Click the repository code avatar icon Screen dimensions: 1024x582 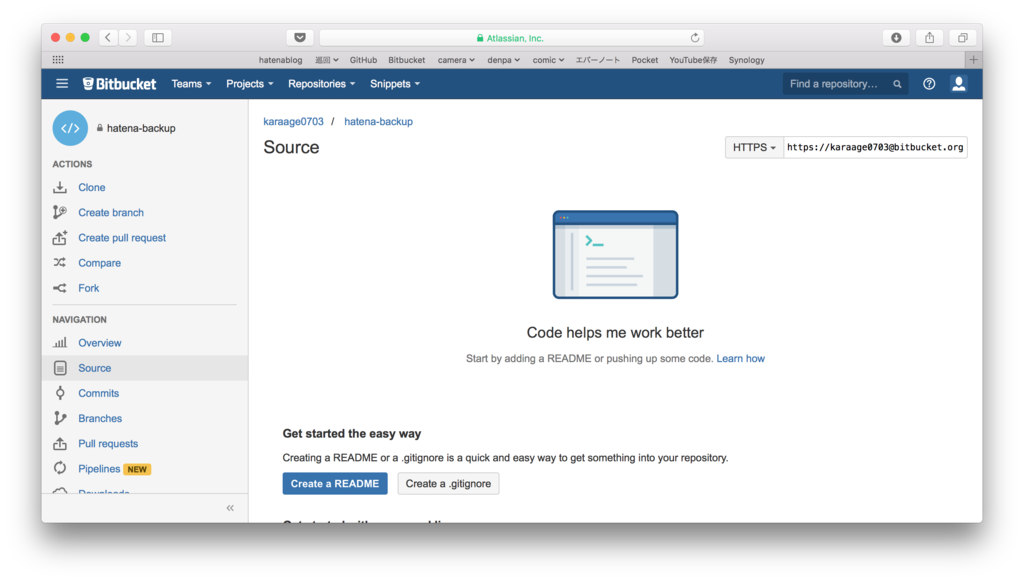click(70, 128)
